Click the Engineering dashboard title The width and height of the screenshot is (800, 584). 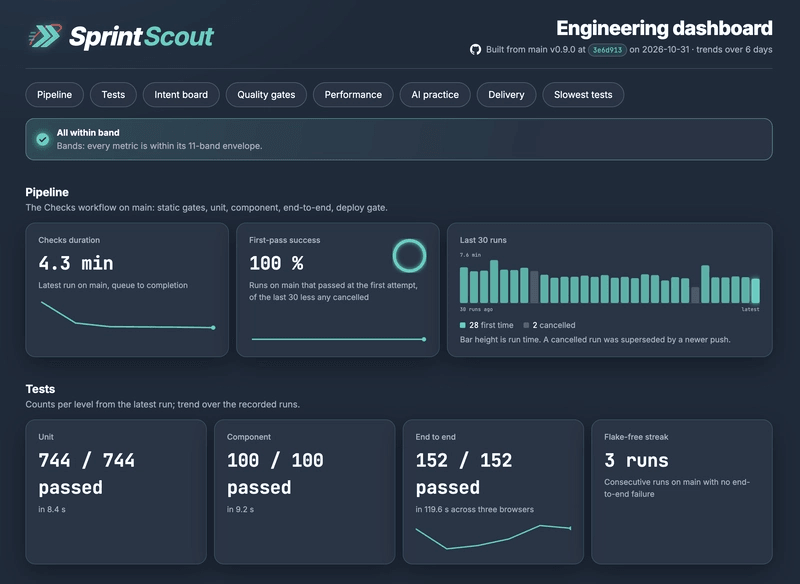pos(664,29)
